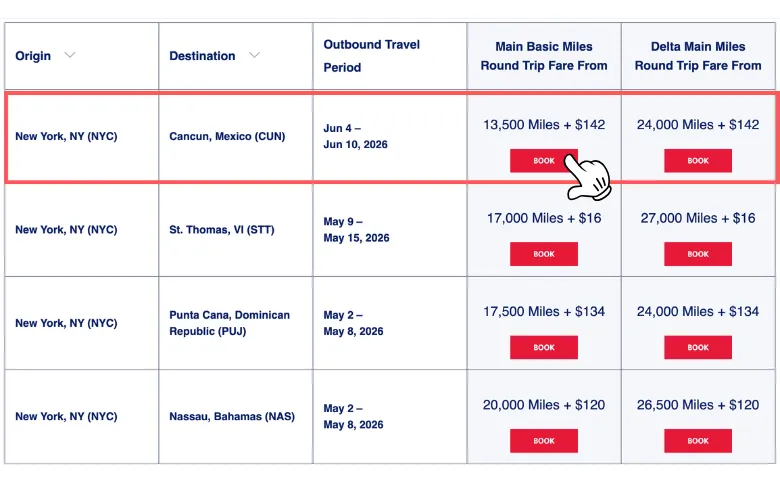Book St. Thomas Delta Main 27,000 Miles fare
780x482 pixels.
[698, 254]
